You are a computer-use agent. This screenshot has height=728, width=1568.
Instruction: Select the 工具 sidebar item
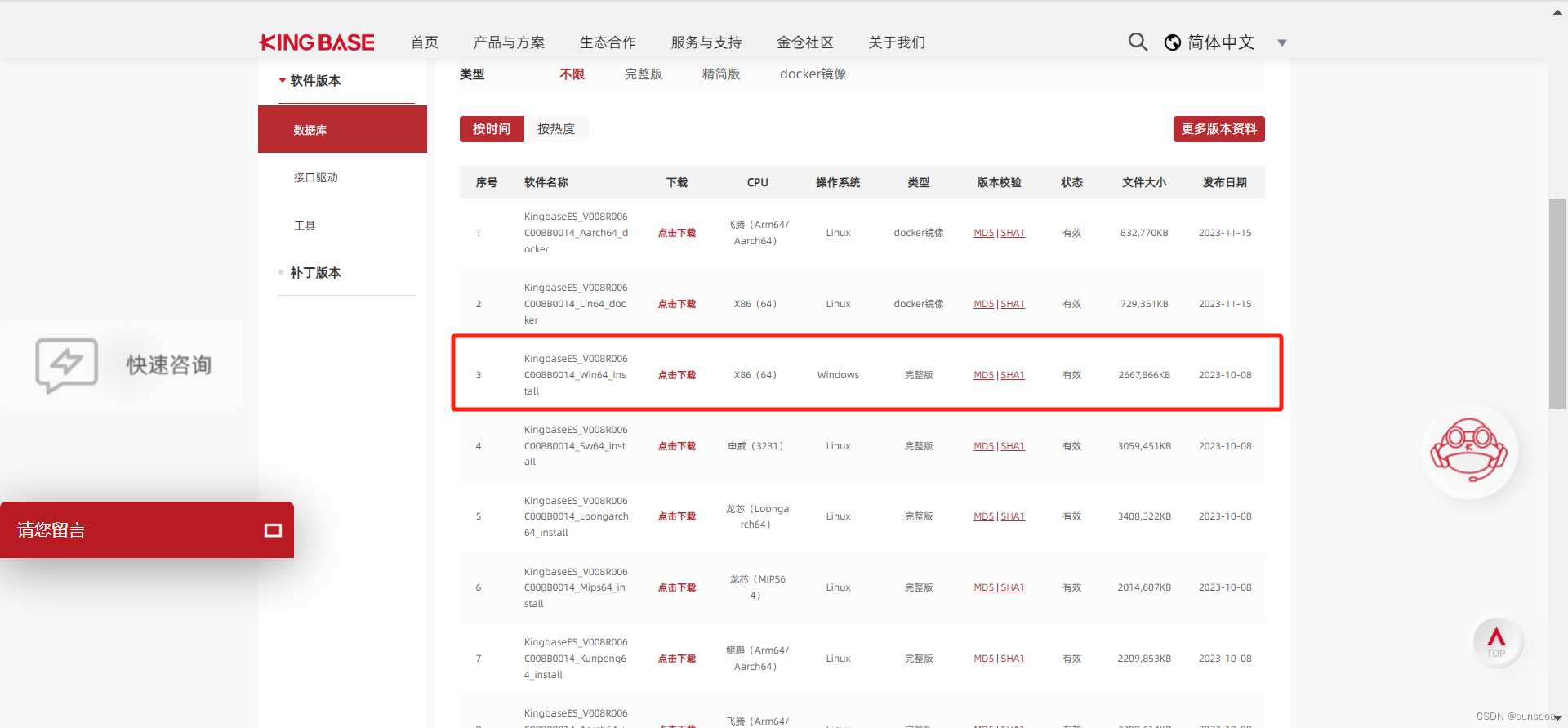point(305,226)
